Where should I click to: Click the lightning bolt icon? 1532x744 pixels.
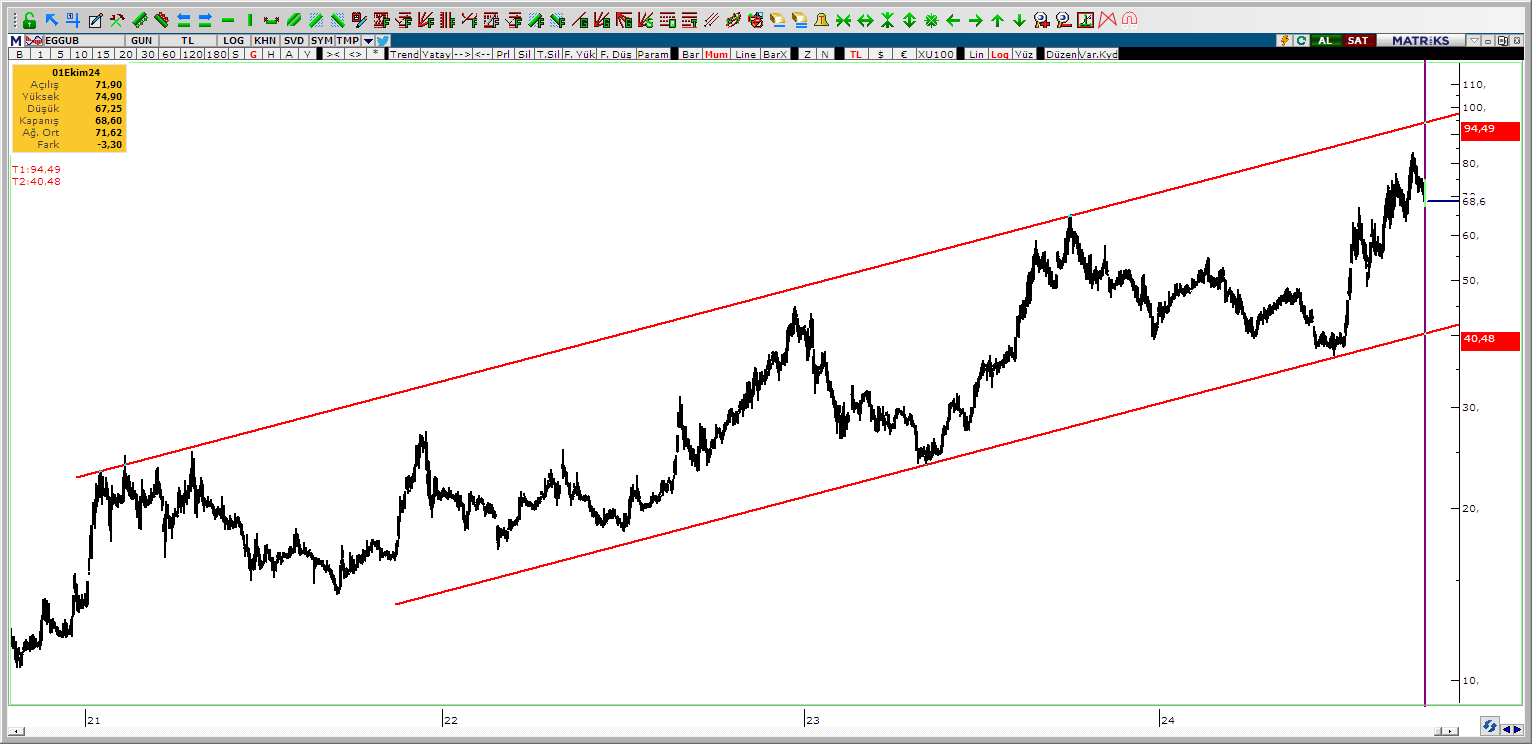click(x=1284, y=40)
